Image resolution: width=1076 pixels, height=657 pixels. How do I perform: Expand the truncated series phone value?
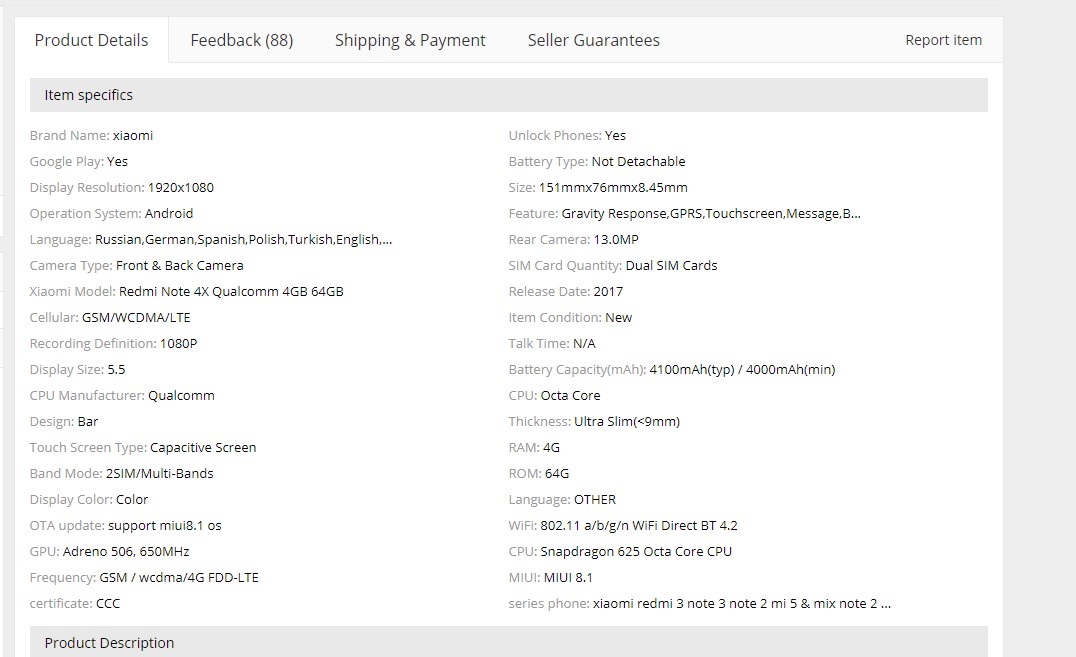pos(741,603)
